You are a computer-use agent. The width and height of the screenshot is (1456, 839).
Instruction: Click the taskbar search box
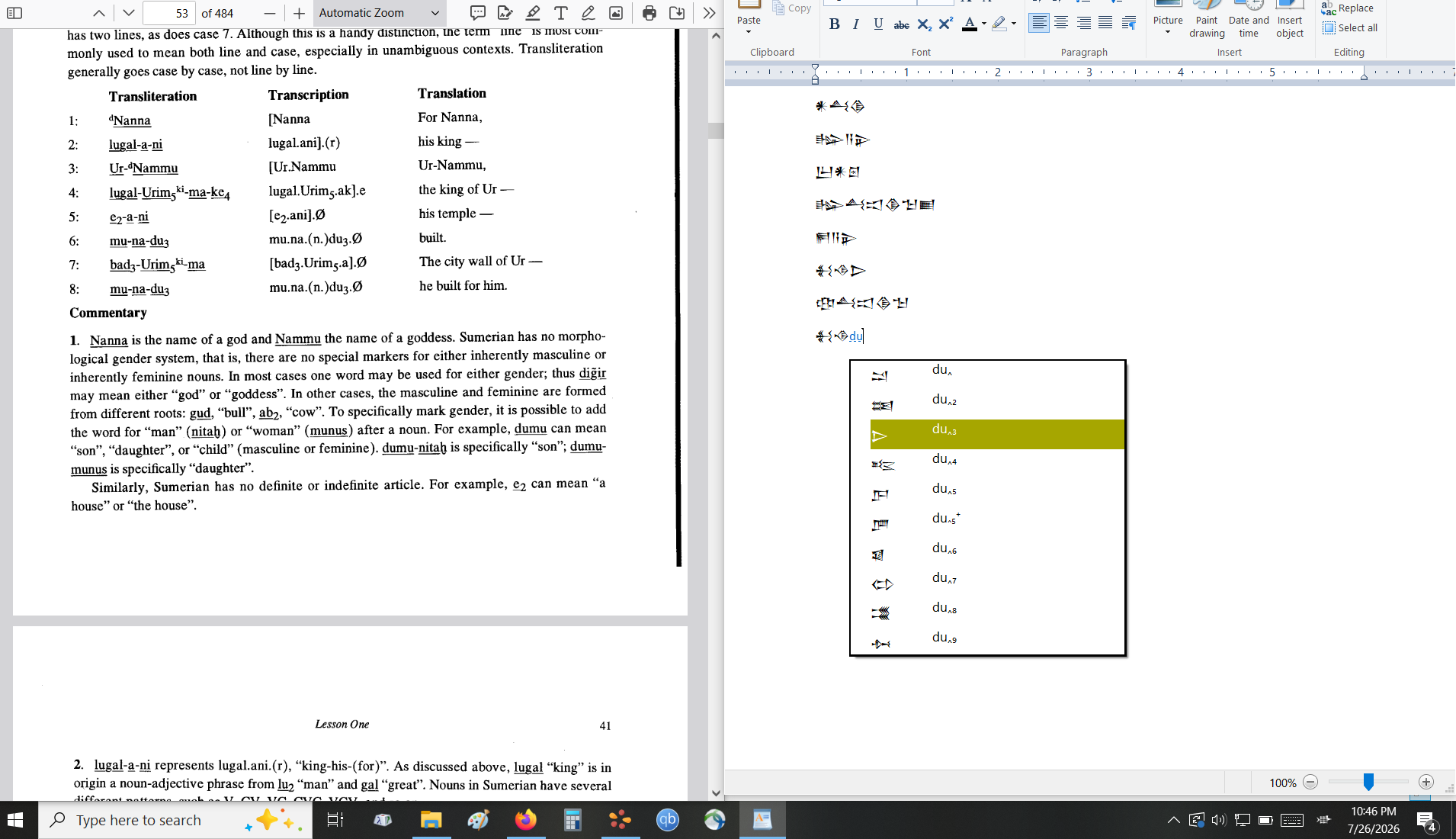pyautogui.click(x=175, y=820)
